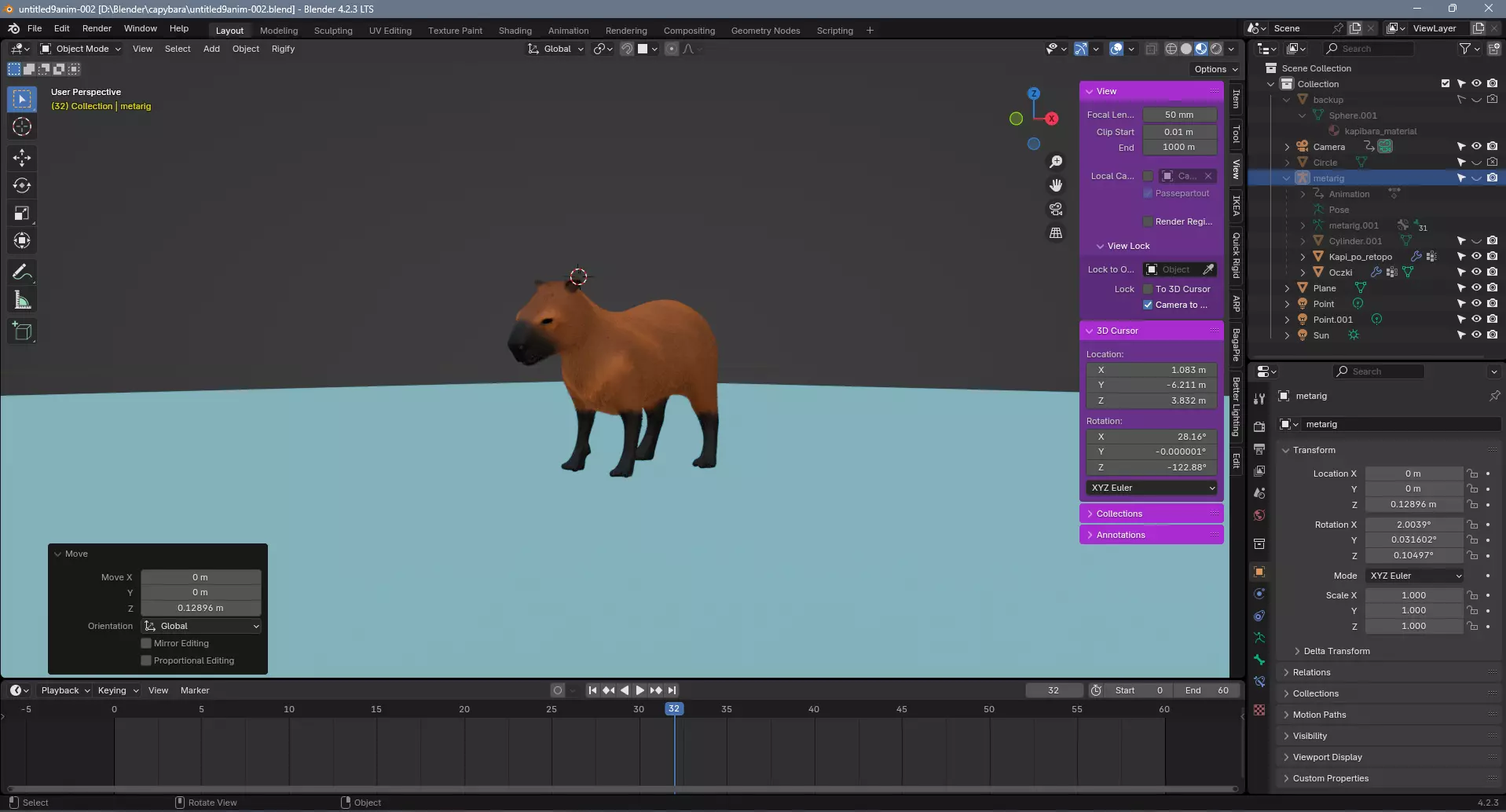Open the Playback popover in timeline
This screenshot has height=812, width=1506.
pyautogui.click(x=65, y=690)
